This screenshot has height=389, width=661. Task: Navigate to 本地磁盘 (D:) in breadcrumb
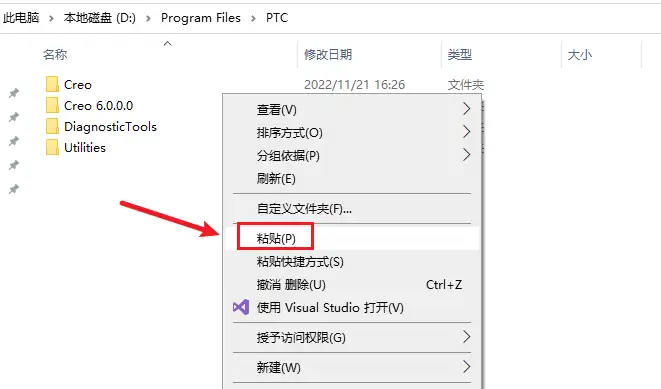tap(99, 18)
